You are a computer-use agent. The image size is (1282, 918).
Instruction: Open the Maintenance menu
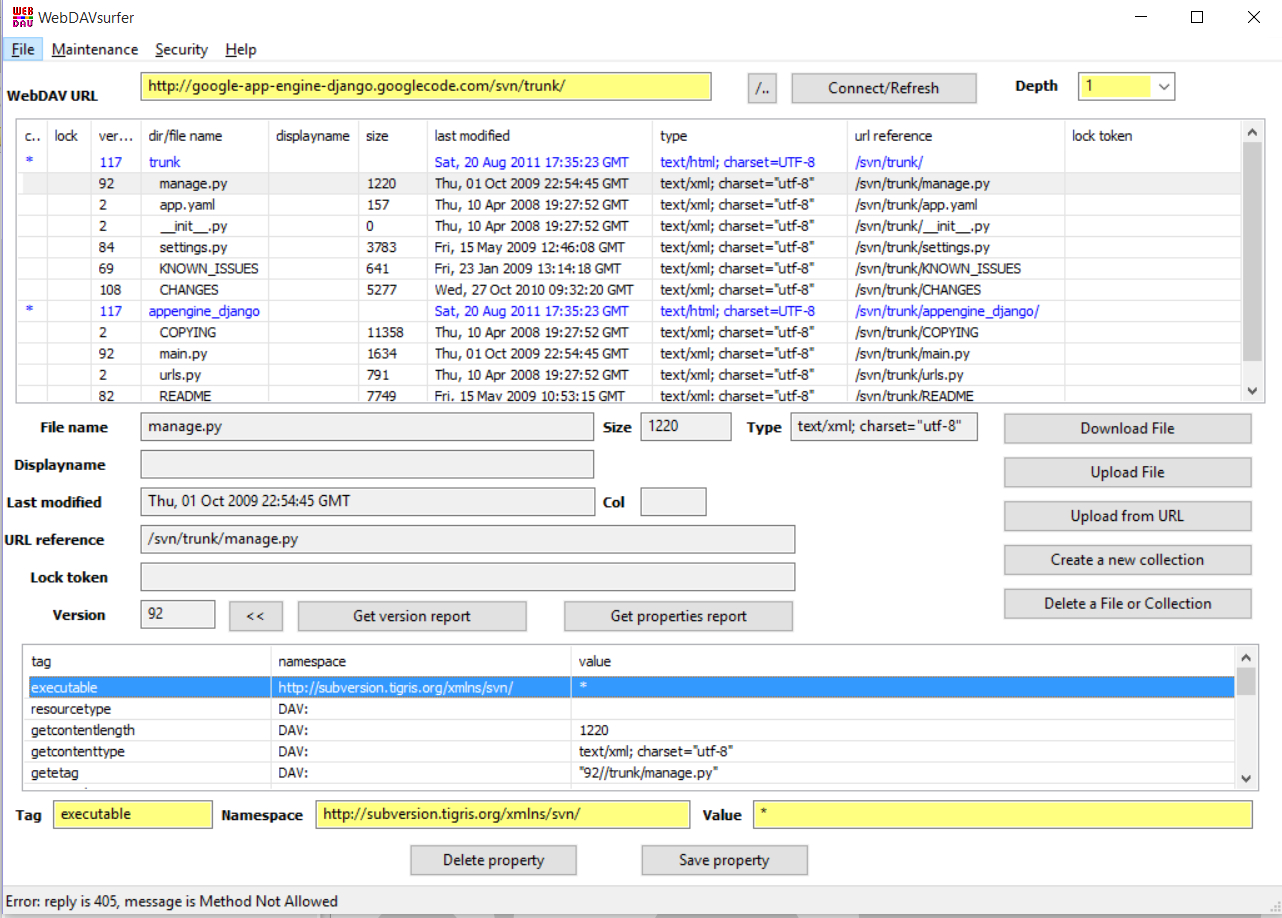[95, 49]
